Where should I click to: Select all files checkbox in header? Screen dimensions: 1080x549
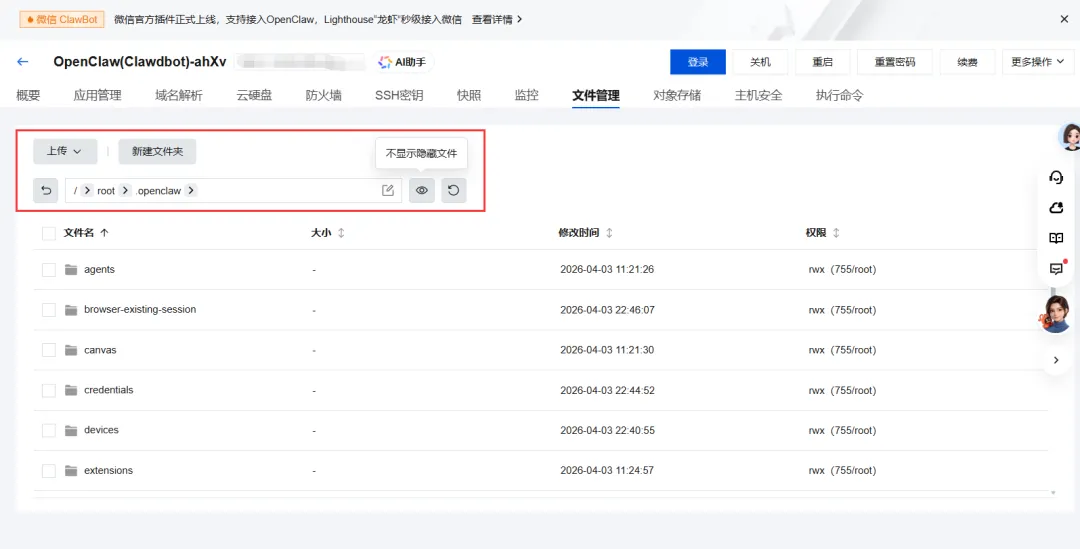(49, 234)
